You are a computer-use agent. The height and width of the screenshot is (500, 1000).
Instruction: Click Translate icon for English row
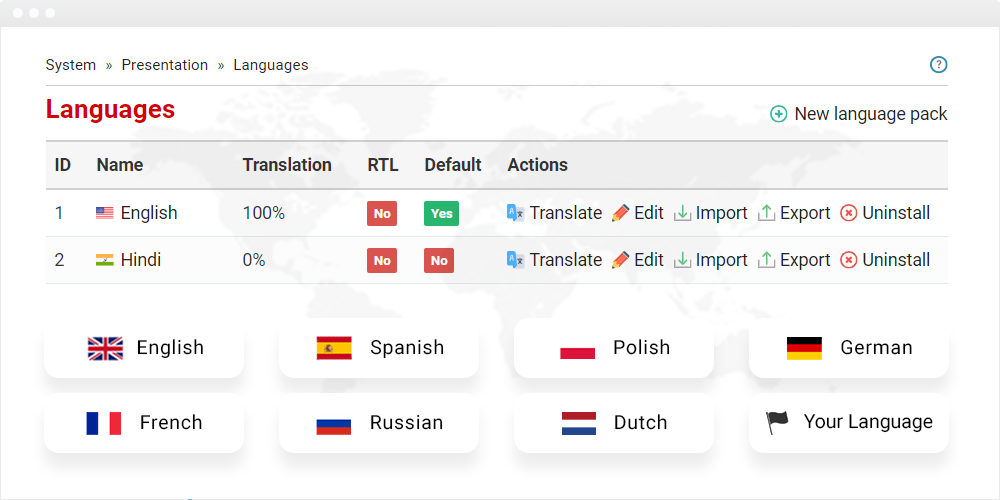pyautogui.click(x=515, y=213)
